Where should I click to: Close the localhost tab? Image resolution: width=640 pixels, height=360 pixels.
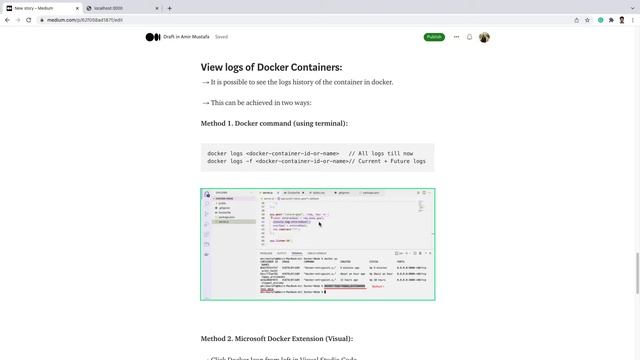[x=157, y=8]
